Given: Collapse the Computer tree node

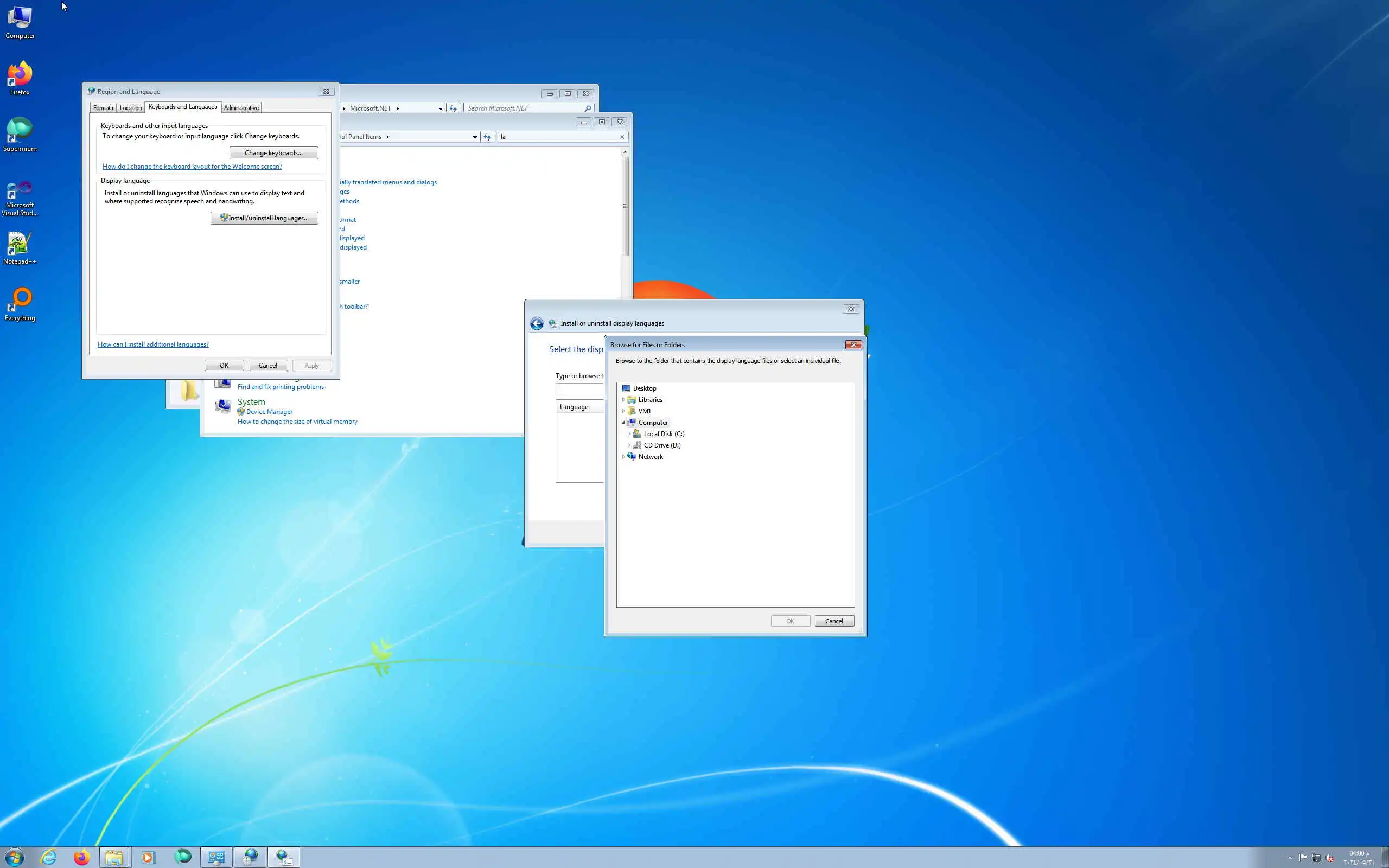Looking at the screenshot, I should pyautogui.click(x=623, y=423).
